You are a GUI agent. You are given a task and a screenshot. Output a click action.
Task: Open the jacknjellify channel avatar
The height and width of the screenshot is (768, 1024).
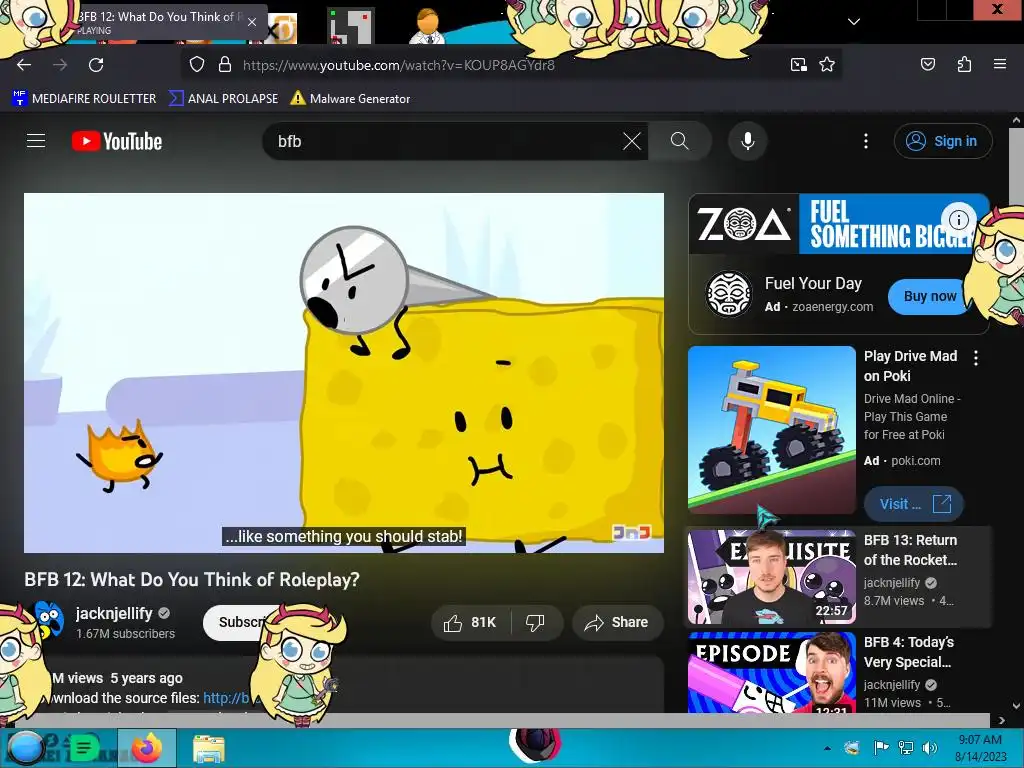[x=50, y=620]
